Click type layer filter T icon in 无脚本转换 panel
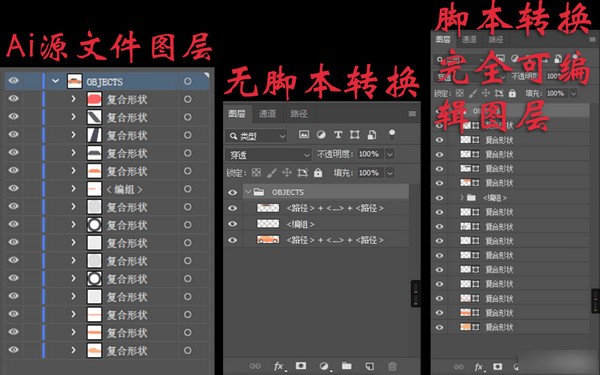This screenshot has height=375, width=600. click(x=338, y=135)
